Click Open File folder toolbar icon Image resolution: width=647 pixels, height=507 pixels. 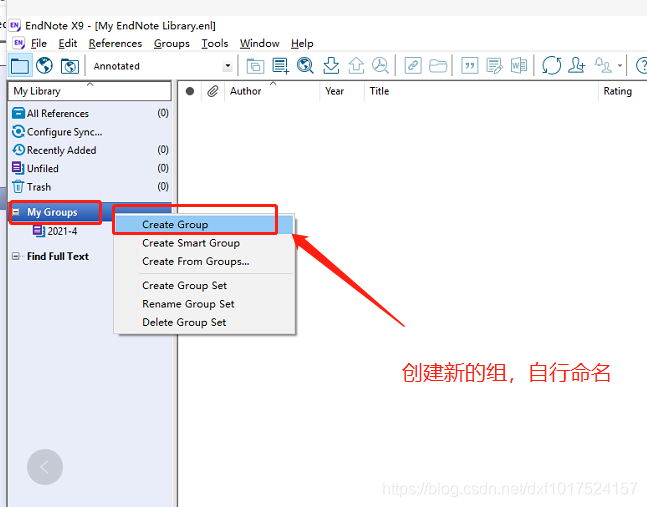[x=438, y=66]
